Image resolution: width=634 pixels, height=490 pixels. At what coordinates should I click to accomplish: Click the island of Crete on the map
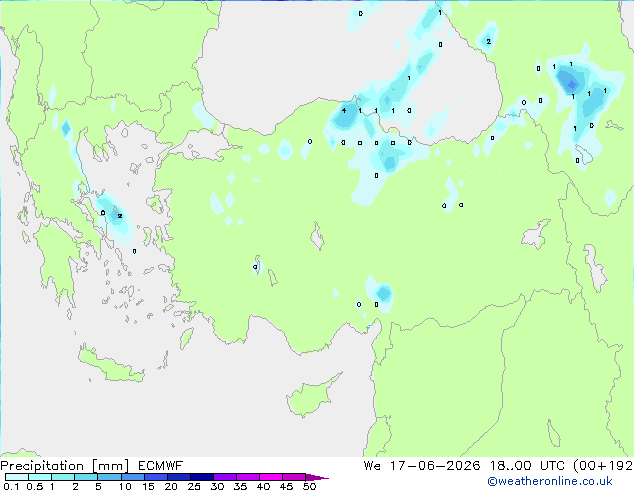coord(110,365)
